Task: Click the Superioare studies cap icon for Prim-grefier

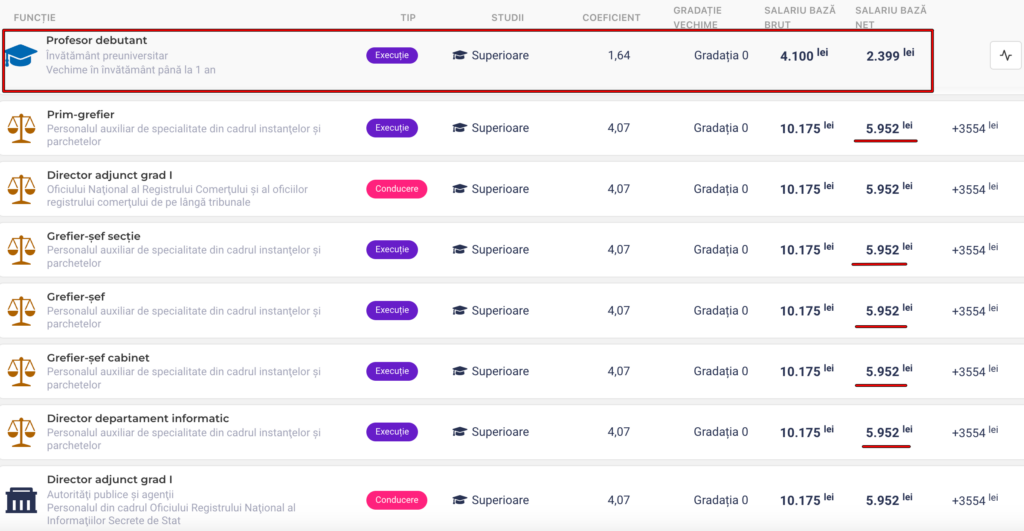Action: click(x=459, y=128)
